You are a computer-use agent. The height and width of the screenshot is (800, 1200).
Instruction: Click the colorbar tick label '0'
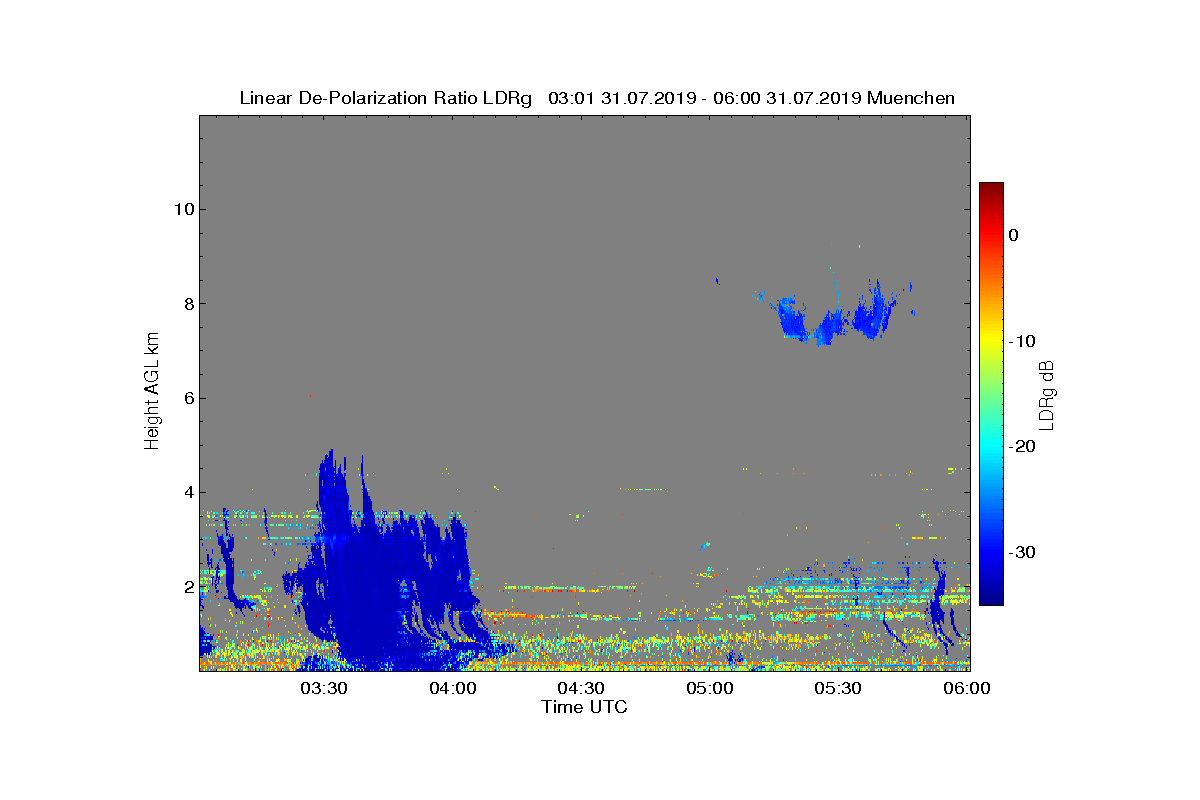pos(1013,235)
